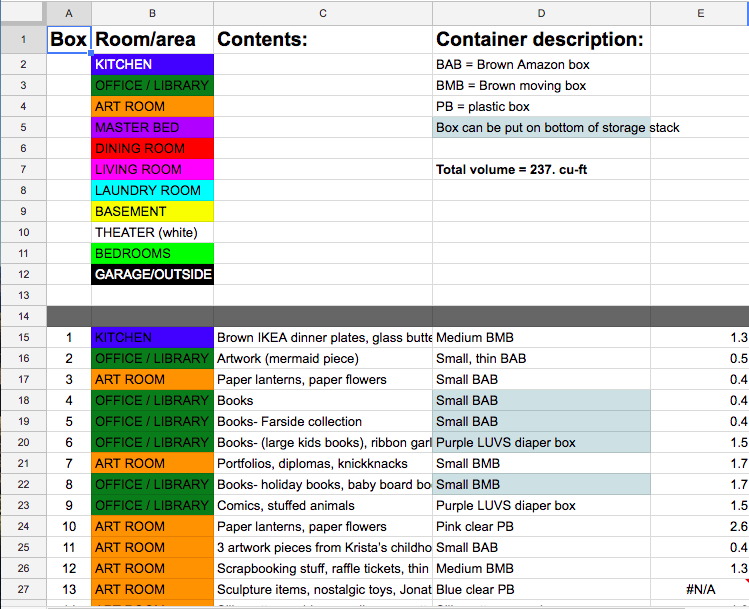Click the '3 artwork pieces from Krista's' cell
This screenshot has width=749, height=609.
323,548
